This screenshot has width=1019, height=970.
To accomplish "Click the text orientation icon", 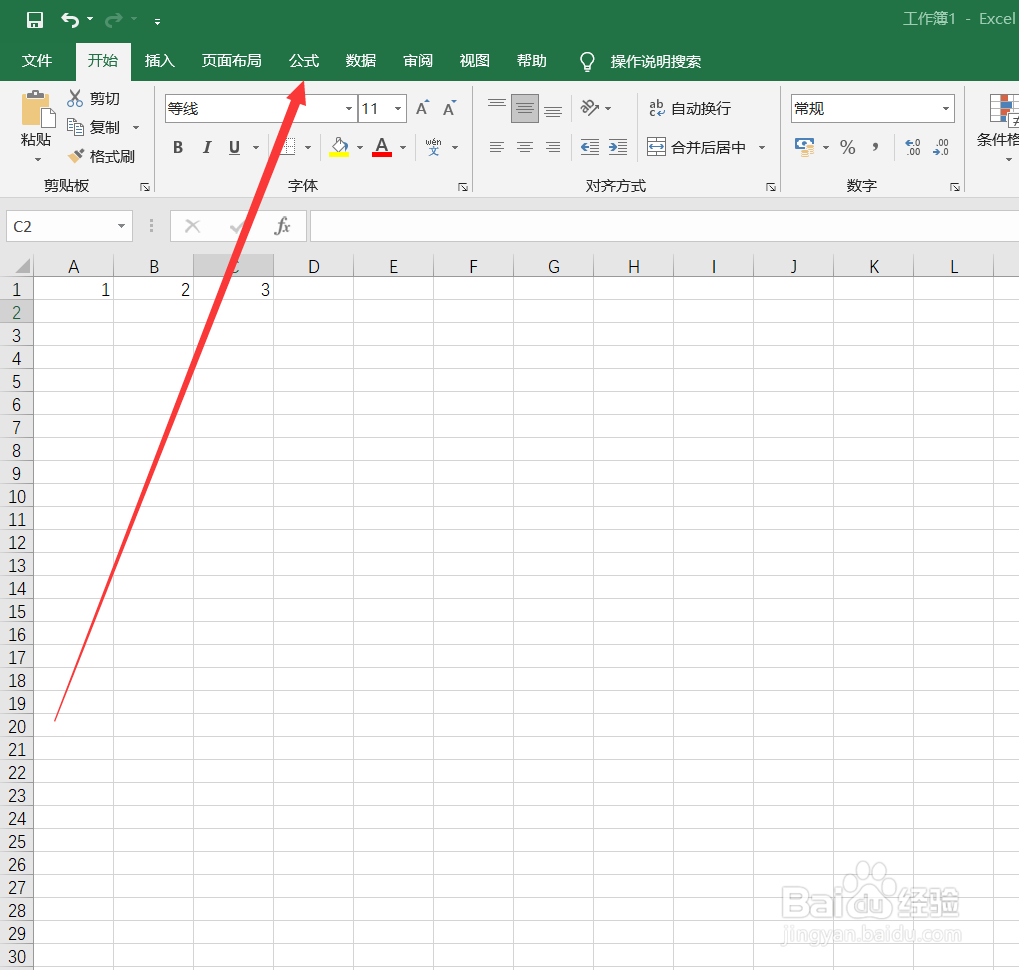I will pyautogui.click(x=589, y=108).
